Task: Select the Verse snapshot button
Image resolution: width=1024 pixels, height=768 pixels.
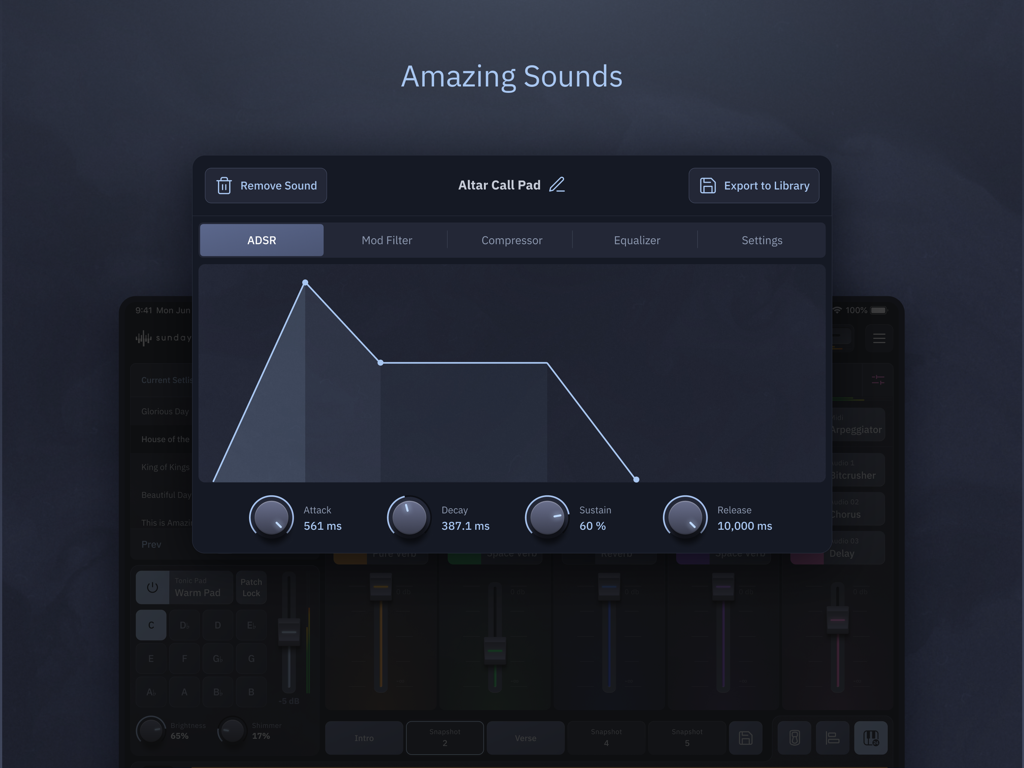Action: (x=525, y=738)
